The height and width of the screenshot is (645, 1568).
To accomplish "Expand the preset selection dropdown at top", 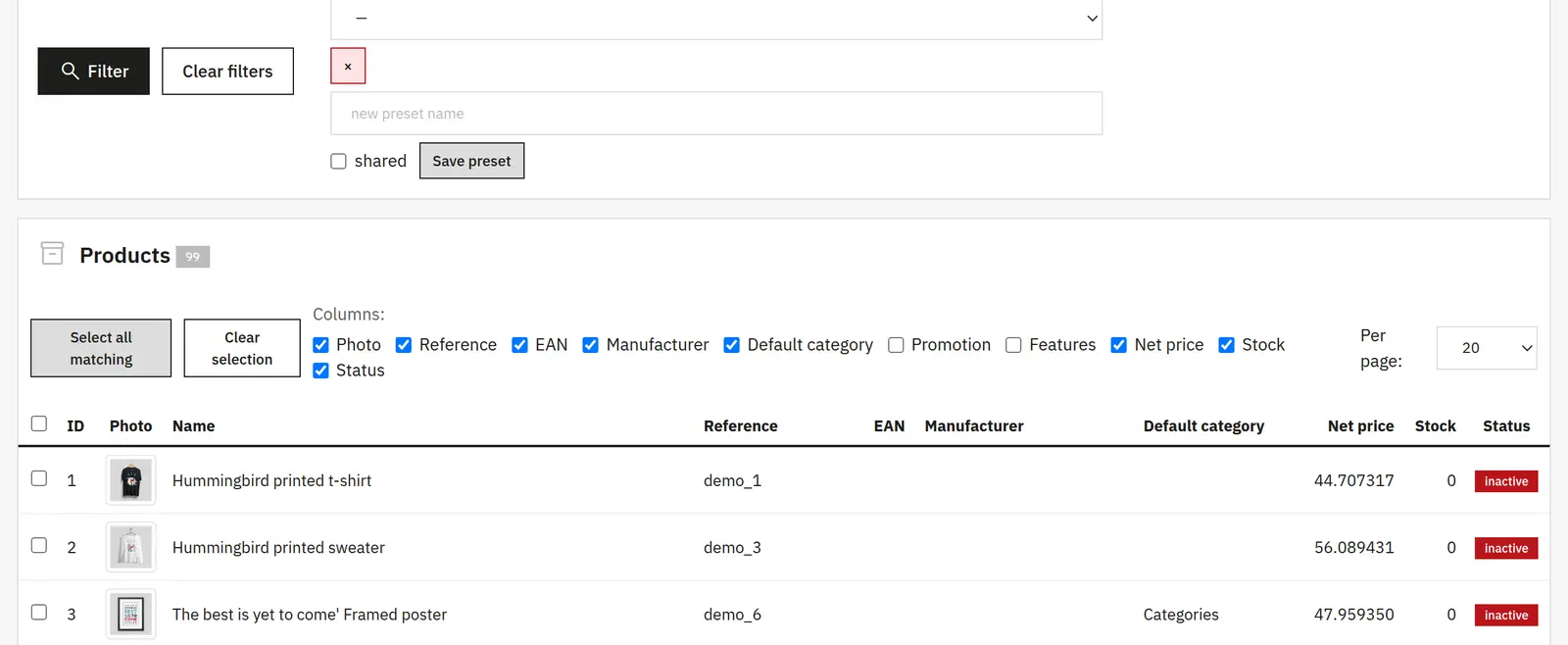I will pyautogui.click(x=716, y=19).
